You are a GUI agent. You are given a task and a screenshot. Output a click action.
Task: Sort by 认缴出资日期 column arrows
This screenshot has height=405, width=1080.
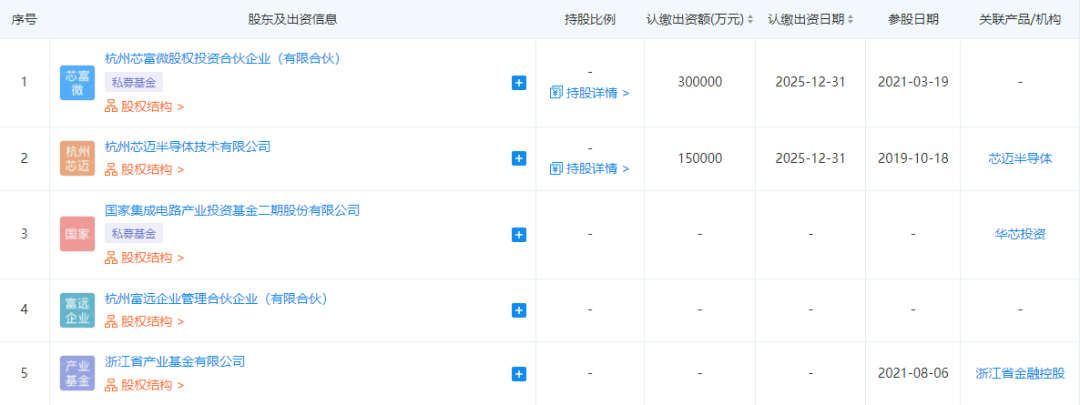851,19
